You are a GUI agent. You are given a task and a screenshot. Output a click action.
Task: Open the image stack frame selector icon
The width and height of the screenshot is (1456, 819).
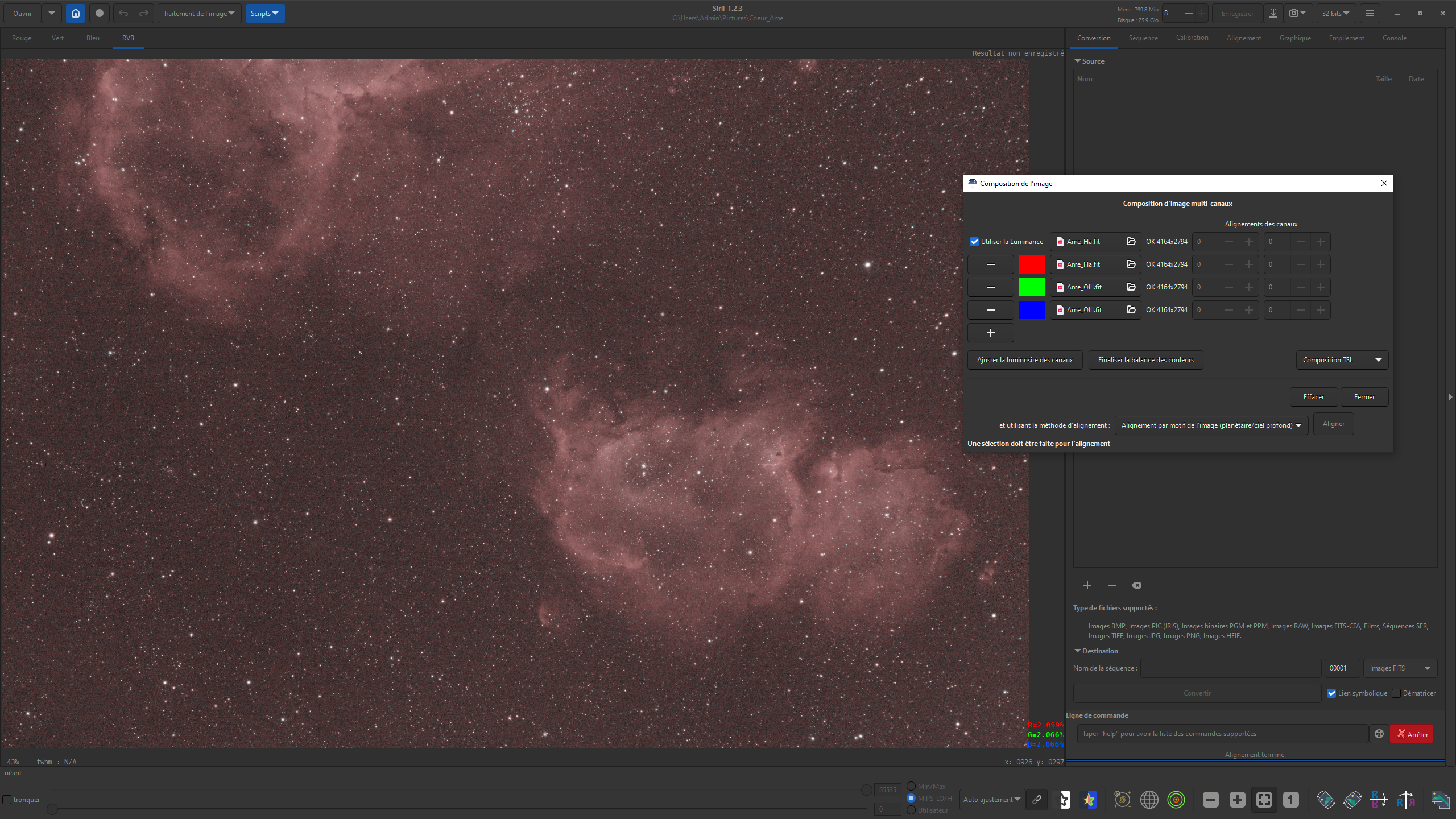click(x=1441, y=800)
